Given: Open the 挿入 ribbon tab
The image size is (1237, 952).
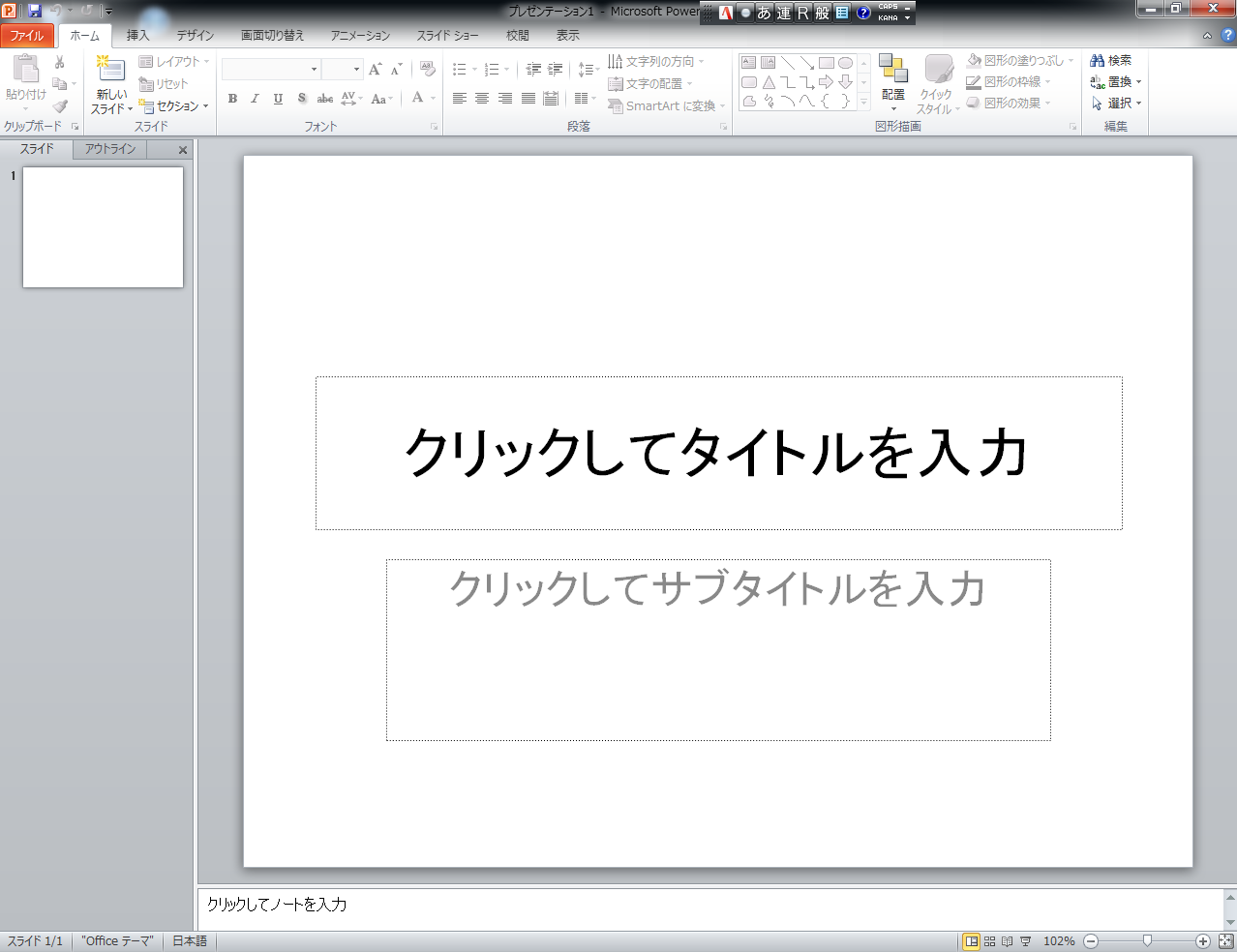Looking at the screenshot, I should coord(138,36).
